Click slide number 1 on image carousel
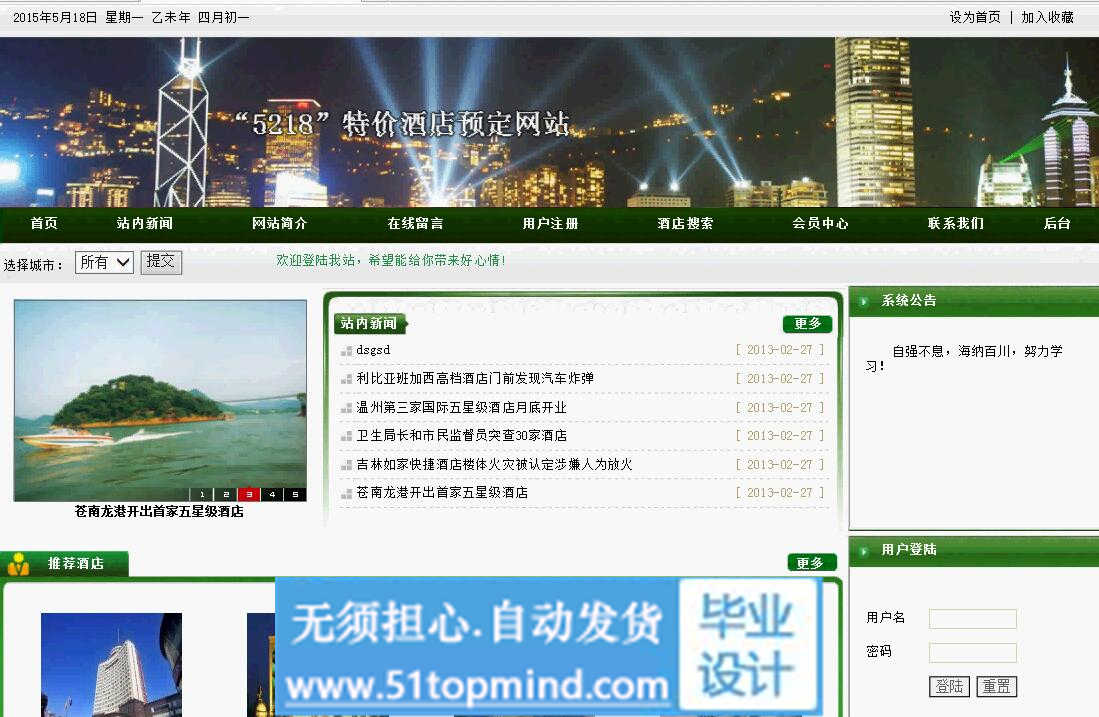Screen dimensions: 1099x717 click(x=202, y=494)
